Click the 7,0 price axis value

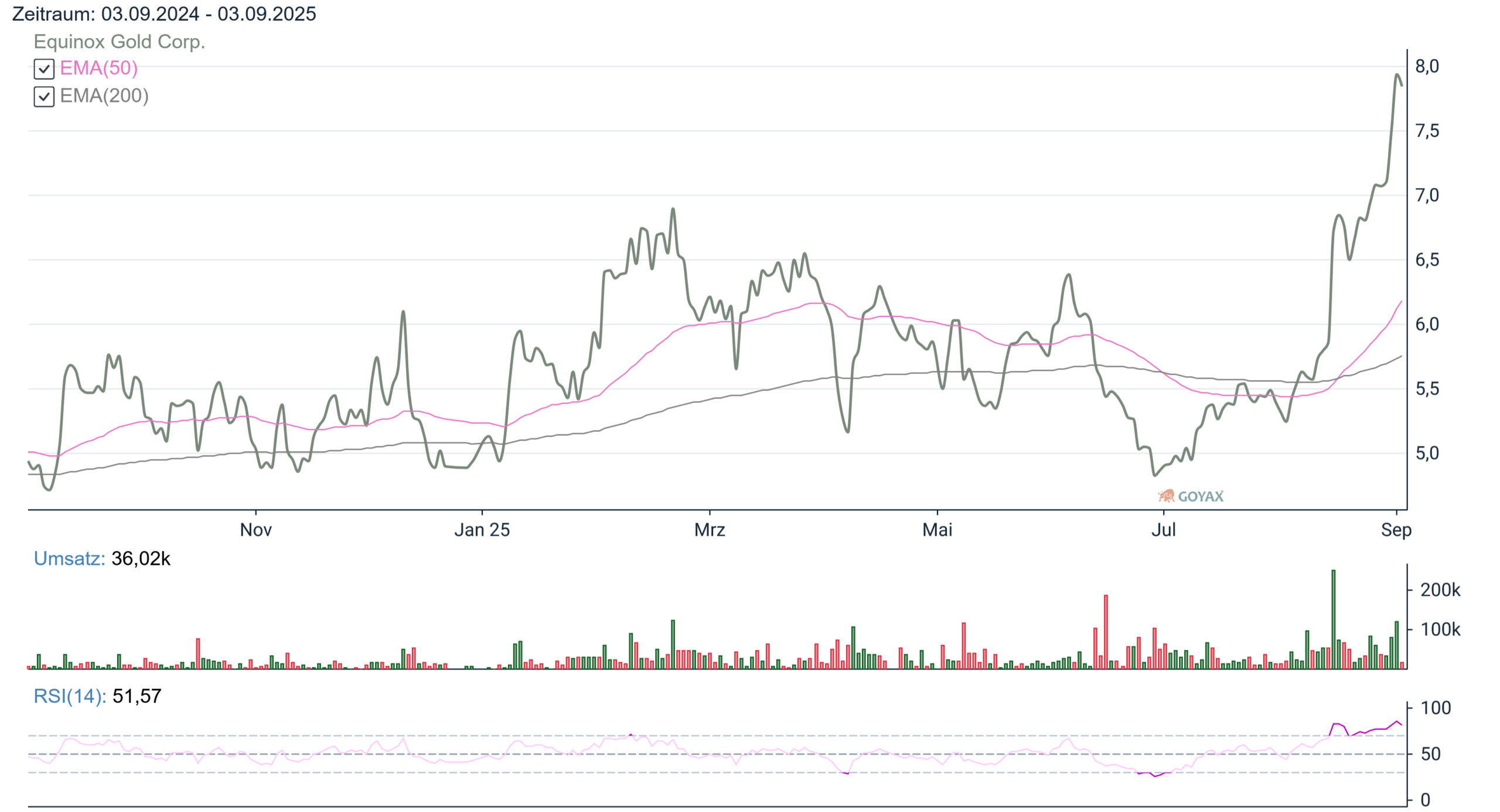pyautogui.click(x=1427, y=195)
